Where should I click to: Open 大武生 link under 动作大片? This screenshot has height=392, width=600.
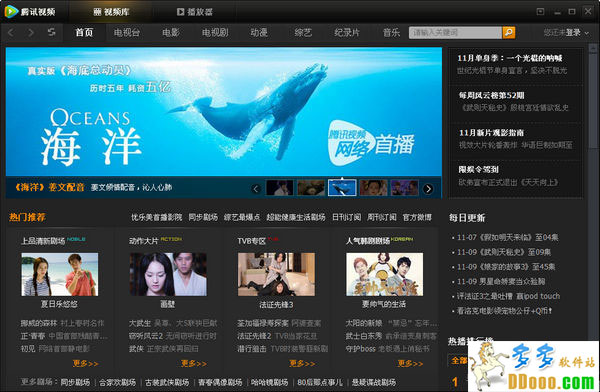pyautogui.click(x=140, y=323)
